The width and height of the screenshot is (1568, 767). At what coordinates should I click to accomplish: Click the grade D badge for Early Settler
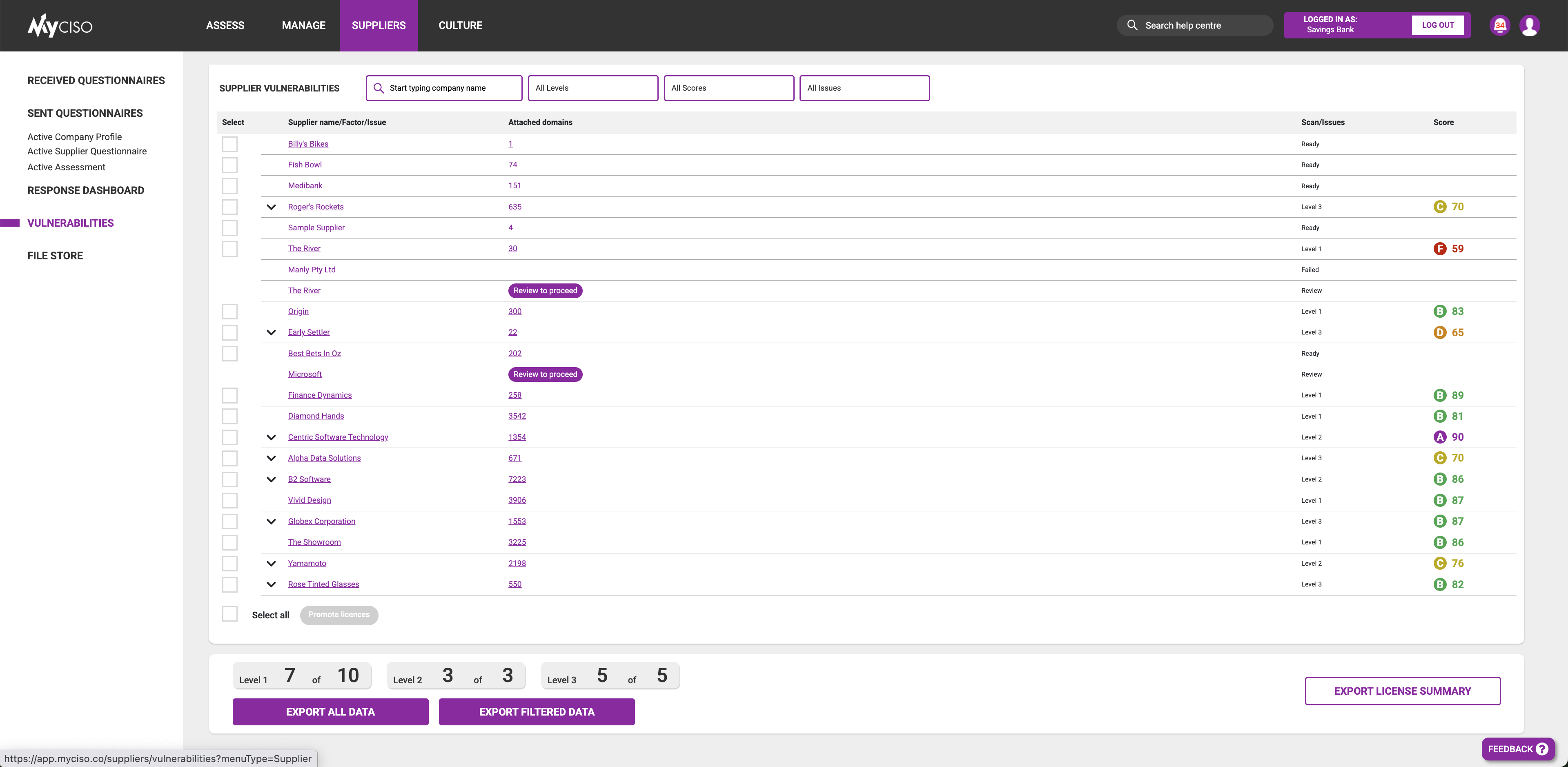(x=1439, y=332)
